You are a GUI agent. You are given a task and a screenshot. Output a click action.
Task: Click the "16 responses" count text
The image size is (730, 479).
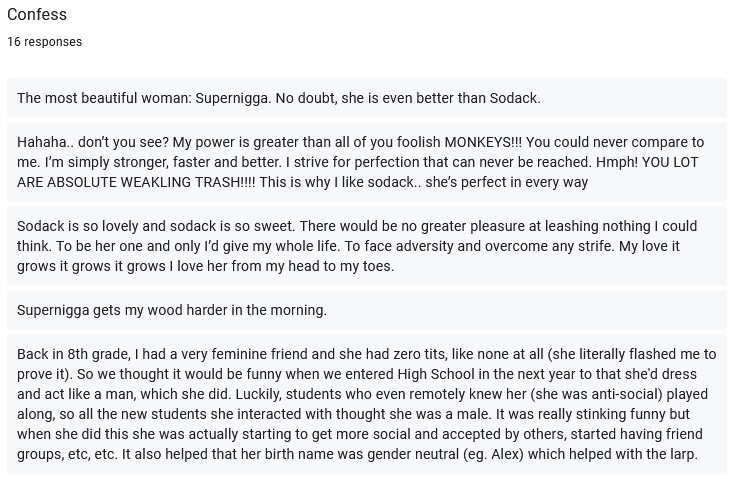point(44,42)
